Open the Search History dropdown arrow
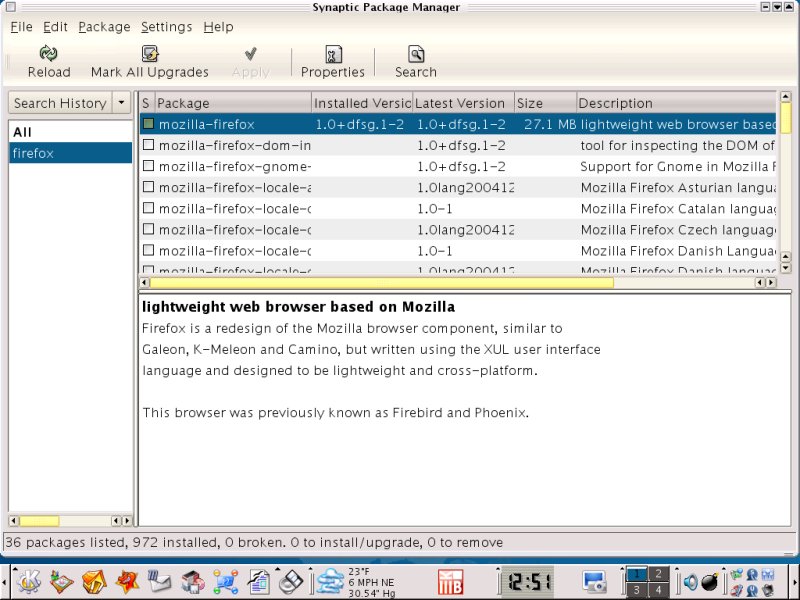 click(x=122, y=103)
